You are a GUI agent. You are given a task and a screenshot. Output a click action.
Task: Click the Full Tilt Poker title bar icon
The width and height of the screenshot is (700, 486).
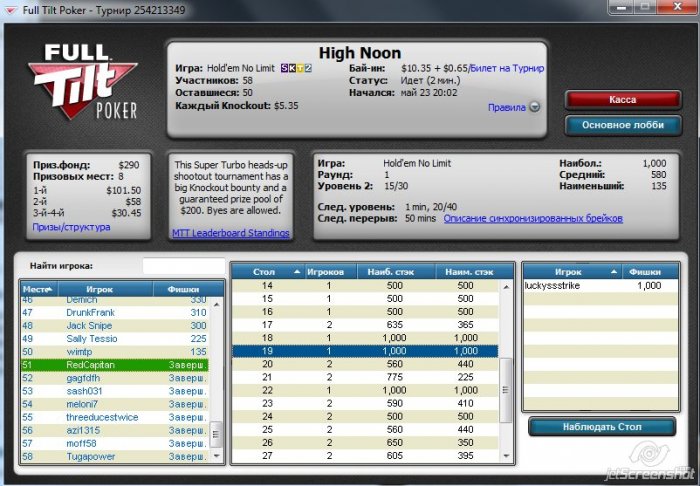pos(11,10)
